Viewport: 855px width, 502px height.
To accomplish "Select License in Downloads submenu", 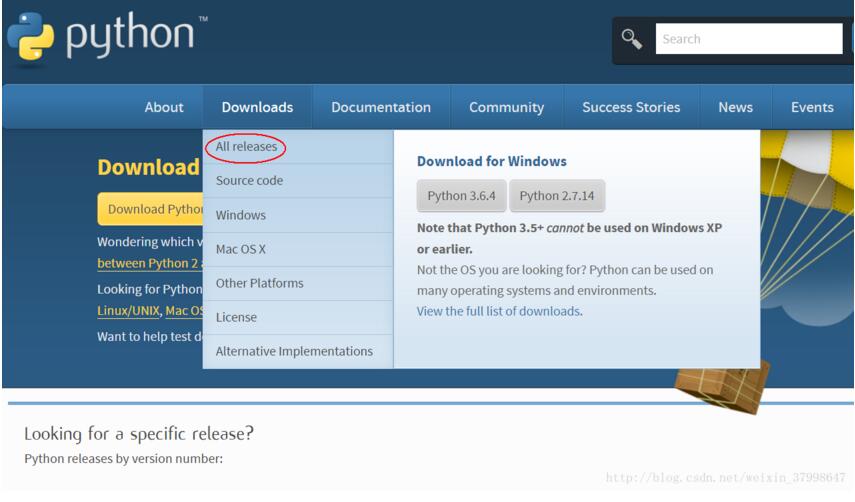I will pos(298,317).
